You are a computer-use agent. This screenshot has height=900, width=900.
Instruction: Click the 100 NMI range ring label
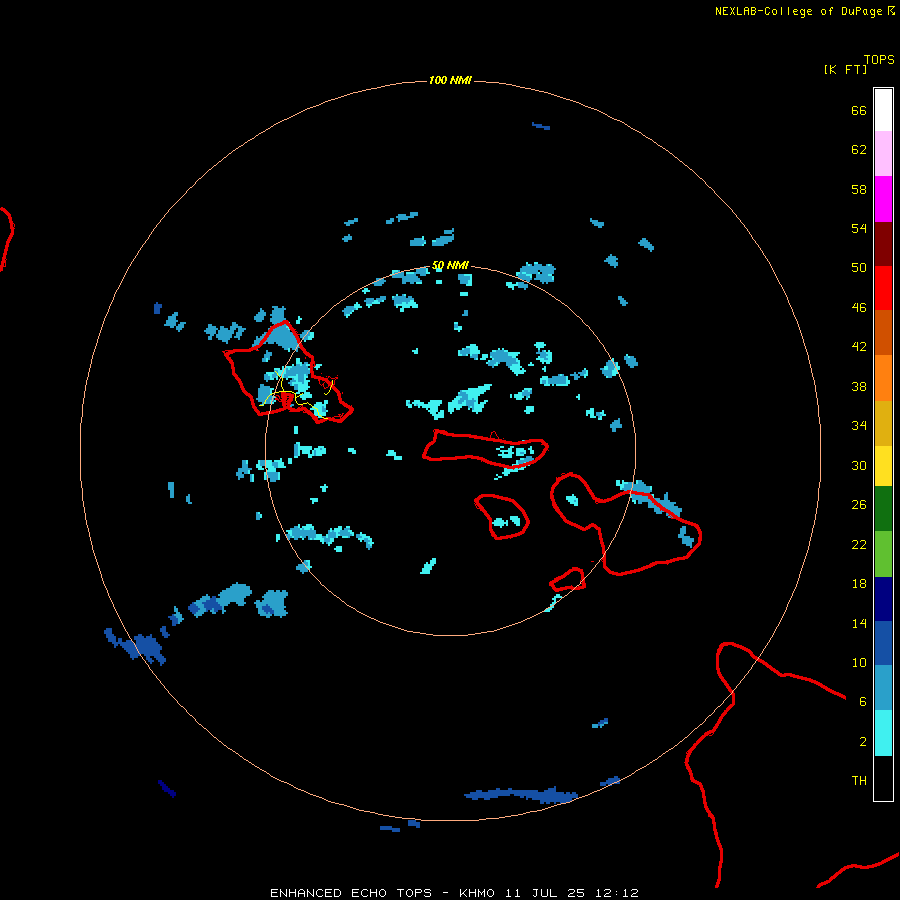tap(450, 80)
